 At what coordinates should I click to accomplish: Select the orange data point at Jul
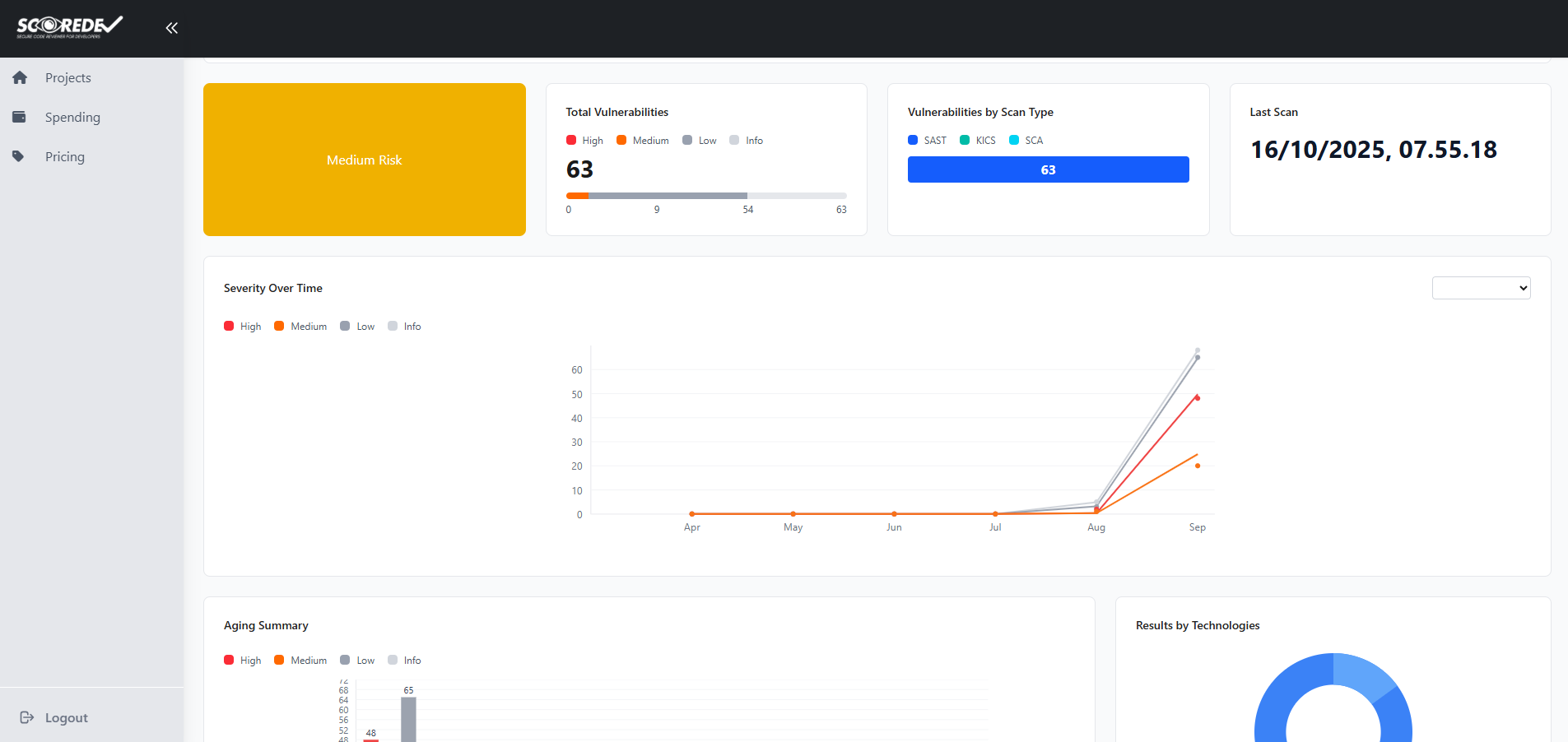coord(995,514)
